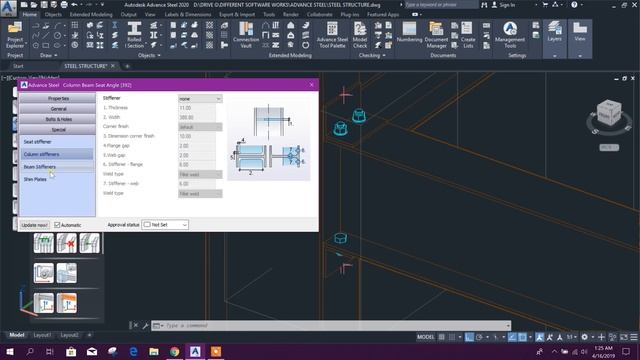The height and width of the screenshot is (360, 640).
Task: Open the Corner finish dropdown
Action: click(200, 127)
